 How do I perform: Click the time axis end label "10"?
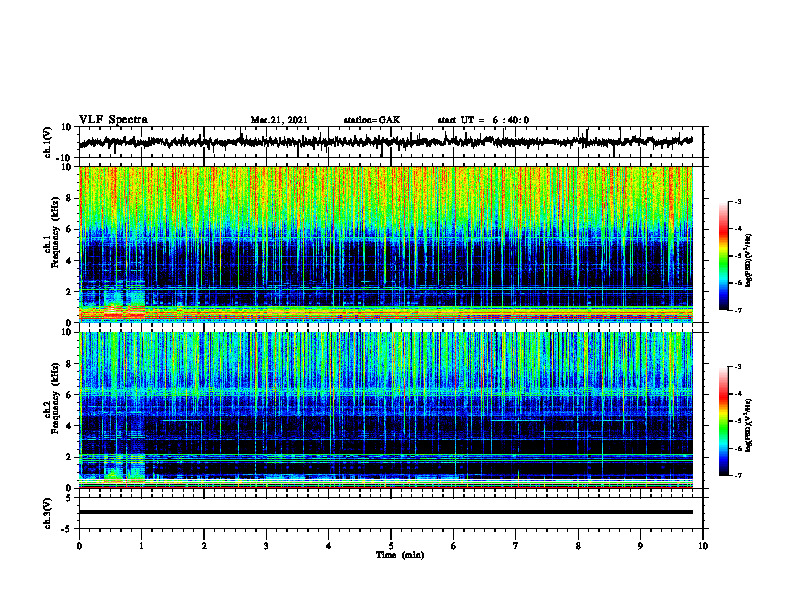pos(703,546)
